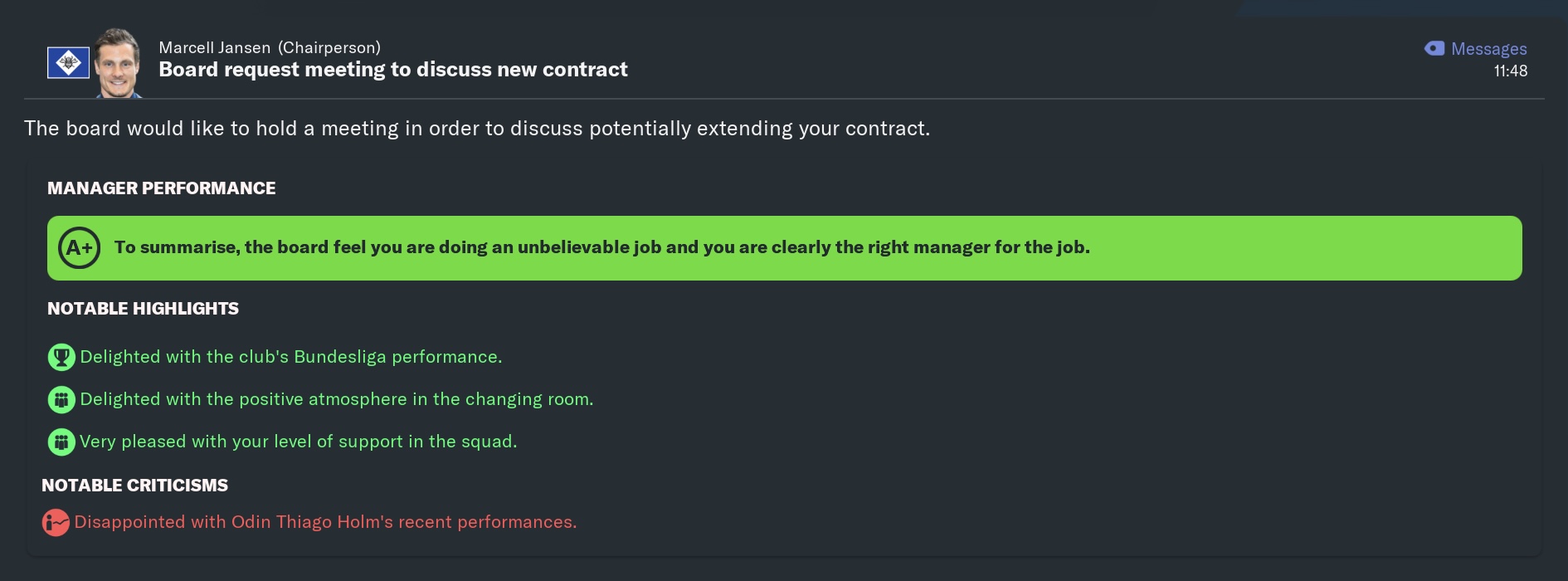This screenshot has width=1568, height=581.
Task: Click the green manager performance summary banner
Action: click(784, 248)
